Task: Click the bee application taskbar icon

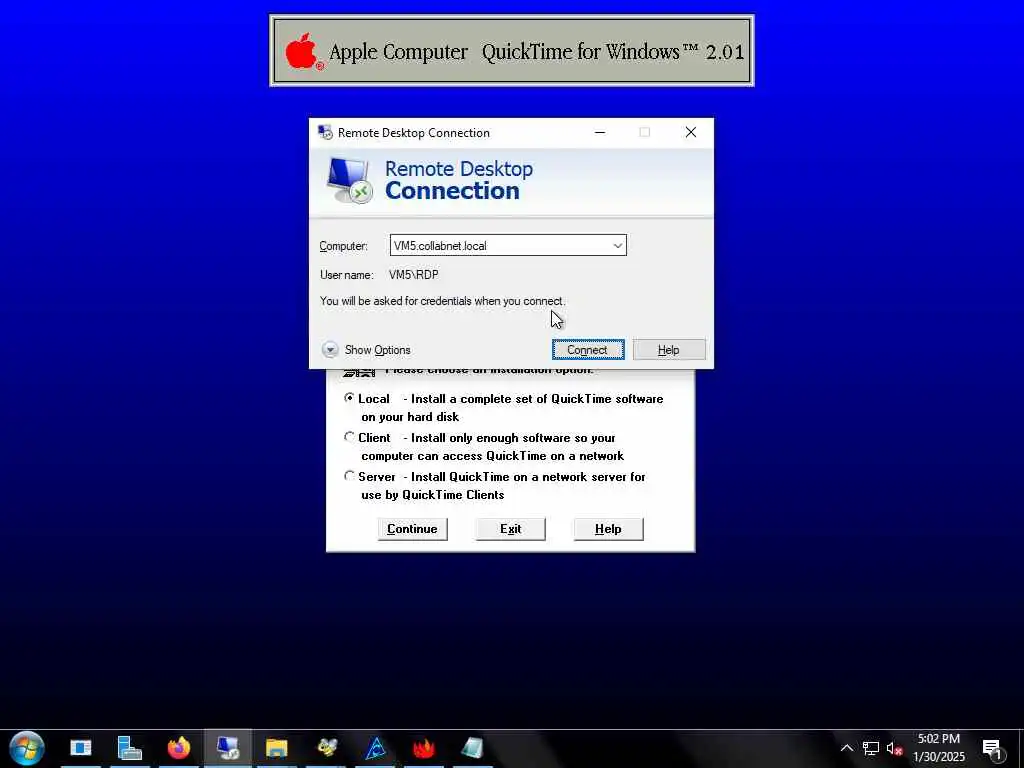Action: pos(327,748)
